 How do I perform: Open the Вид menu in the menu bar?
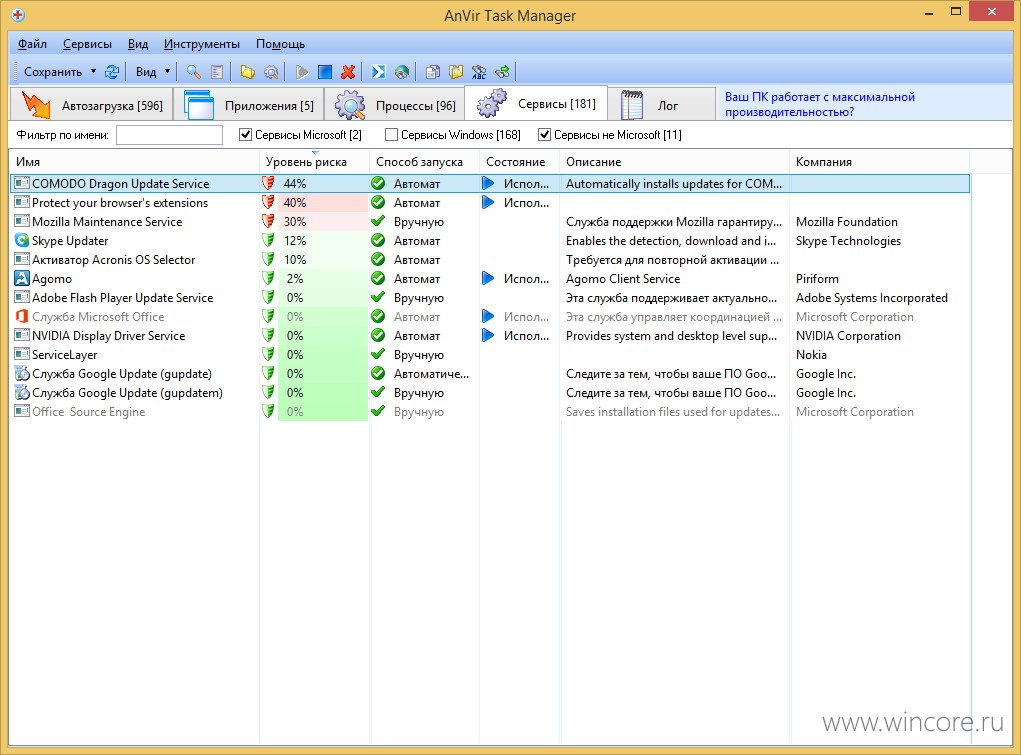point(138,44)
